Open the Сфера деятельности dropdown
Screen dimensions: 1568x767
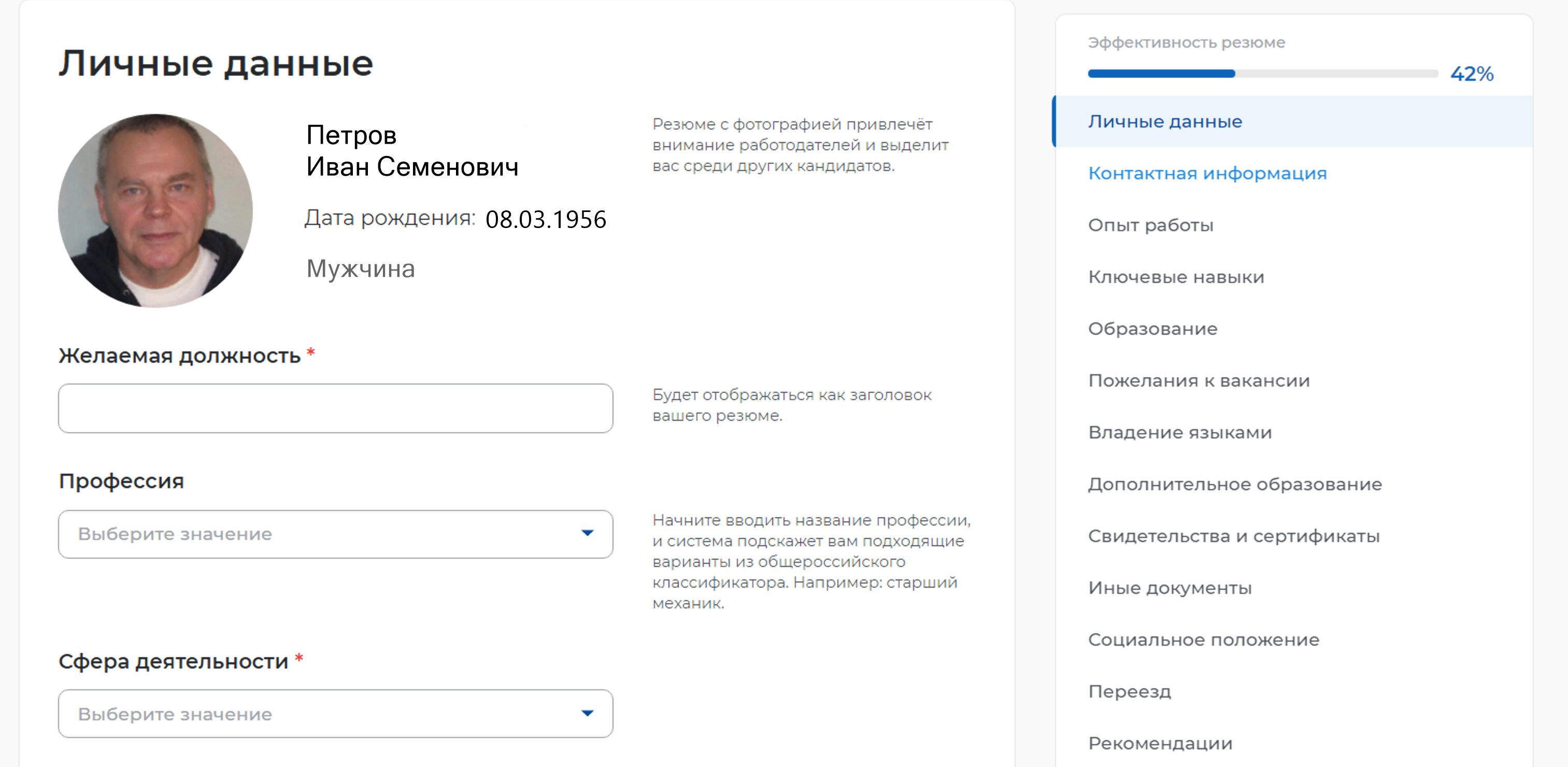335,714
